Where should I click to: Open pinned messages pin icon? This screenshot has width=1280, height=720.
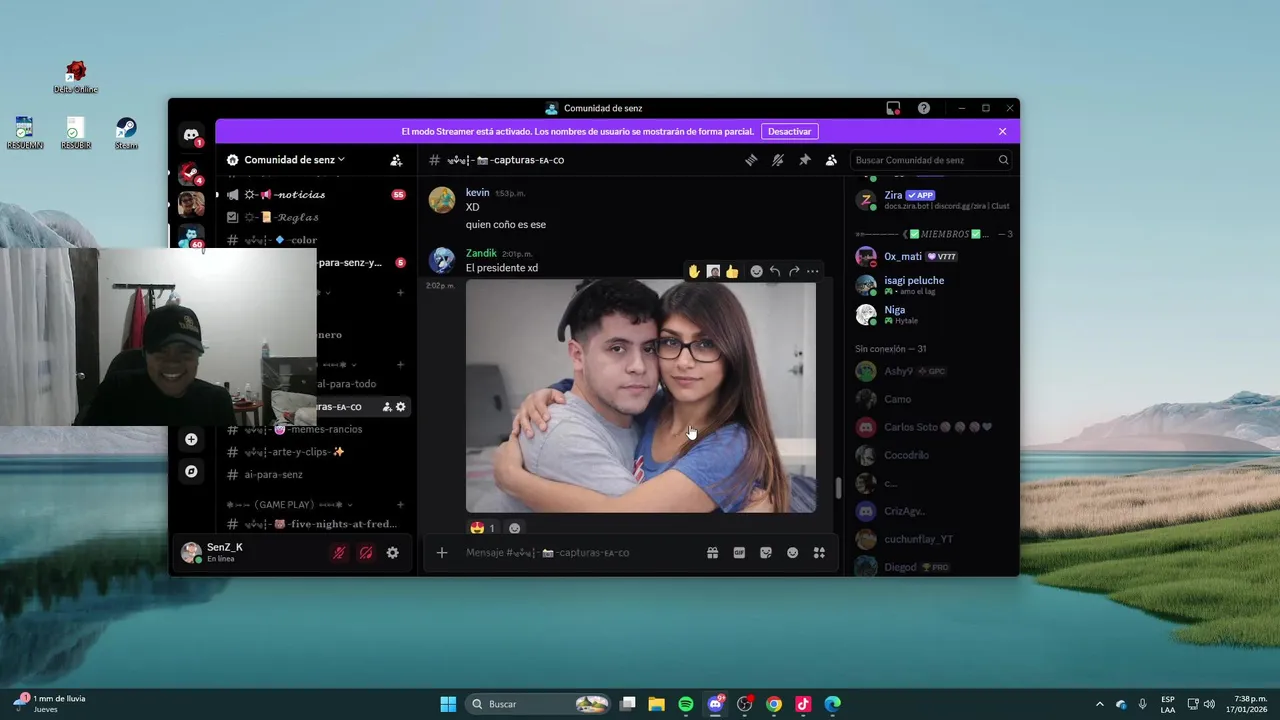[x=804, y=160]
